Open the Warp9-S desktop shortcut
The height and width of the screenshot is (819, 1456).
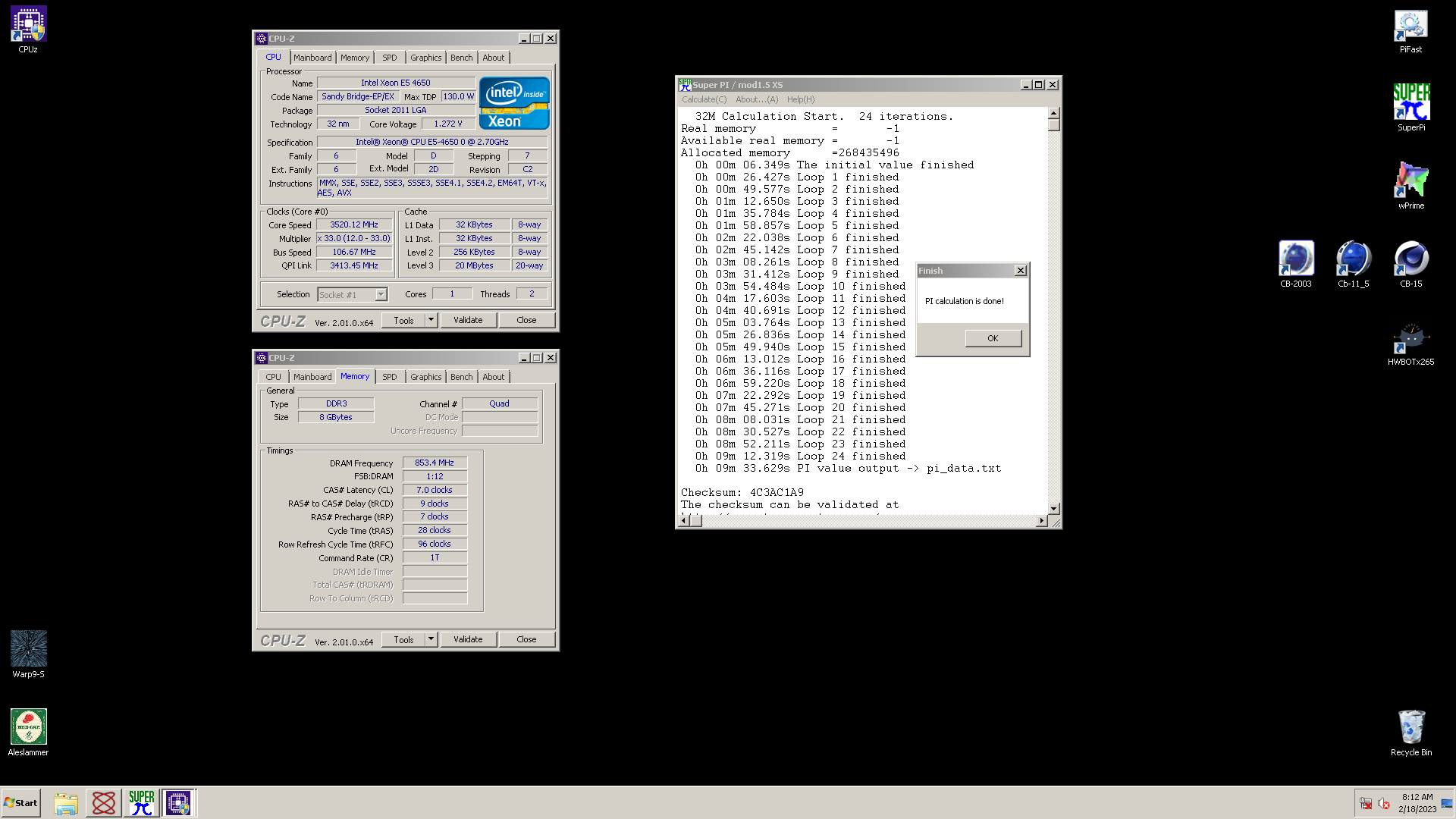click(x=28, y=655)
